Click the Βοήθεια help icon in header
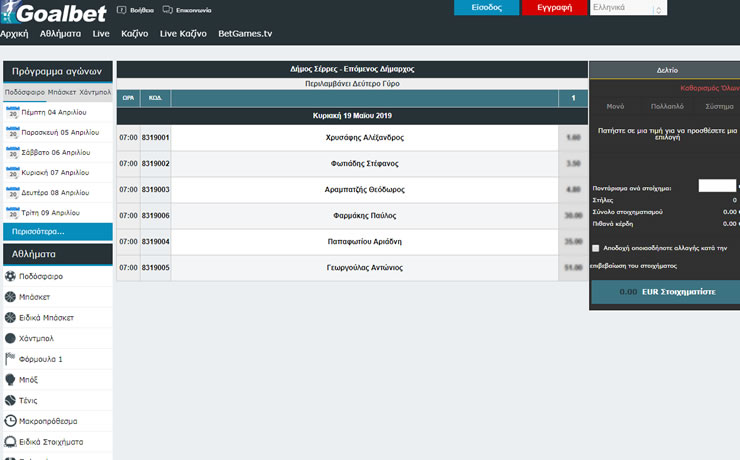The height and width of the screenshot is (460, 740). [x=122, y=9]
